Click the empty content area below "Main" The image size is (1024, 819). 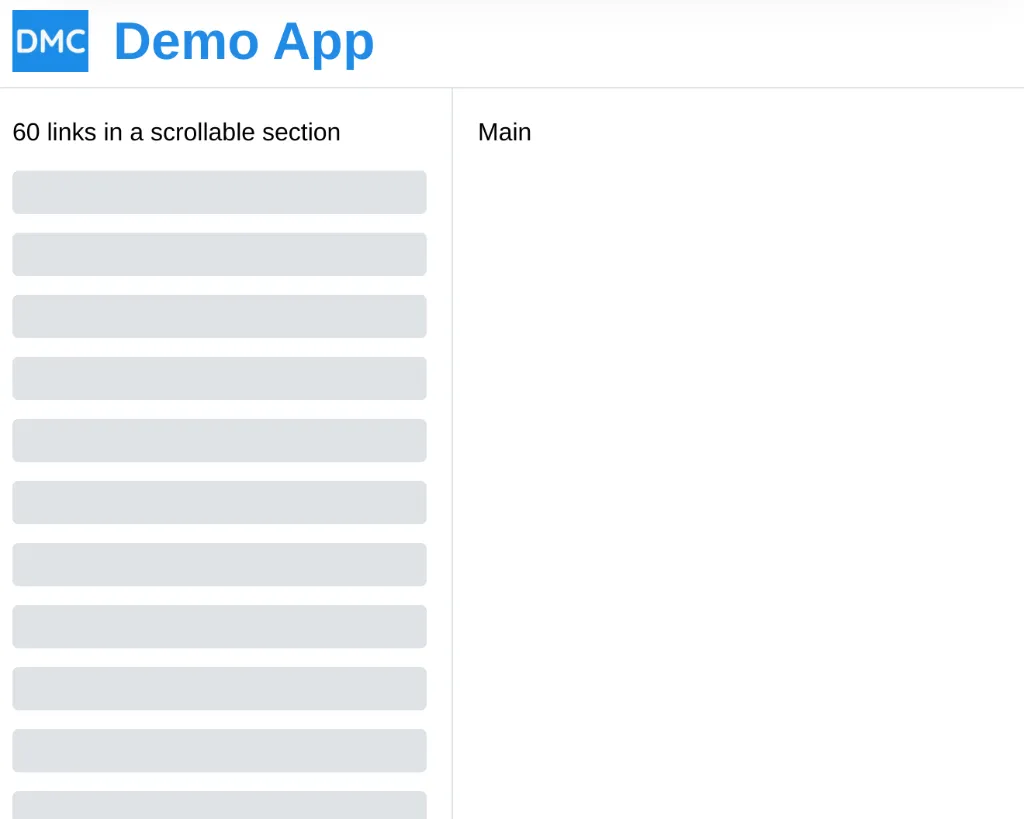(x=740, y=450)
